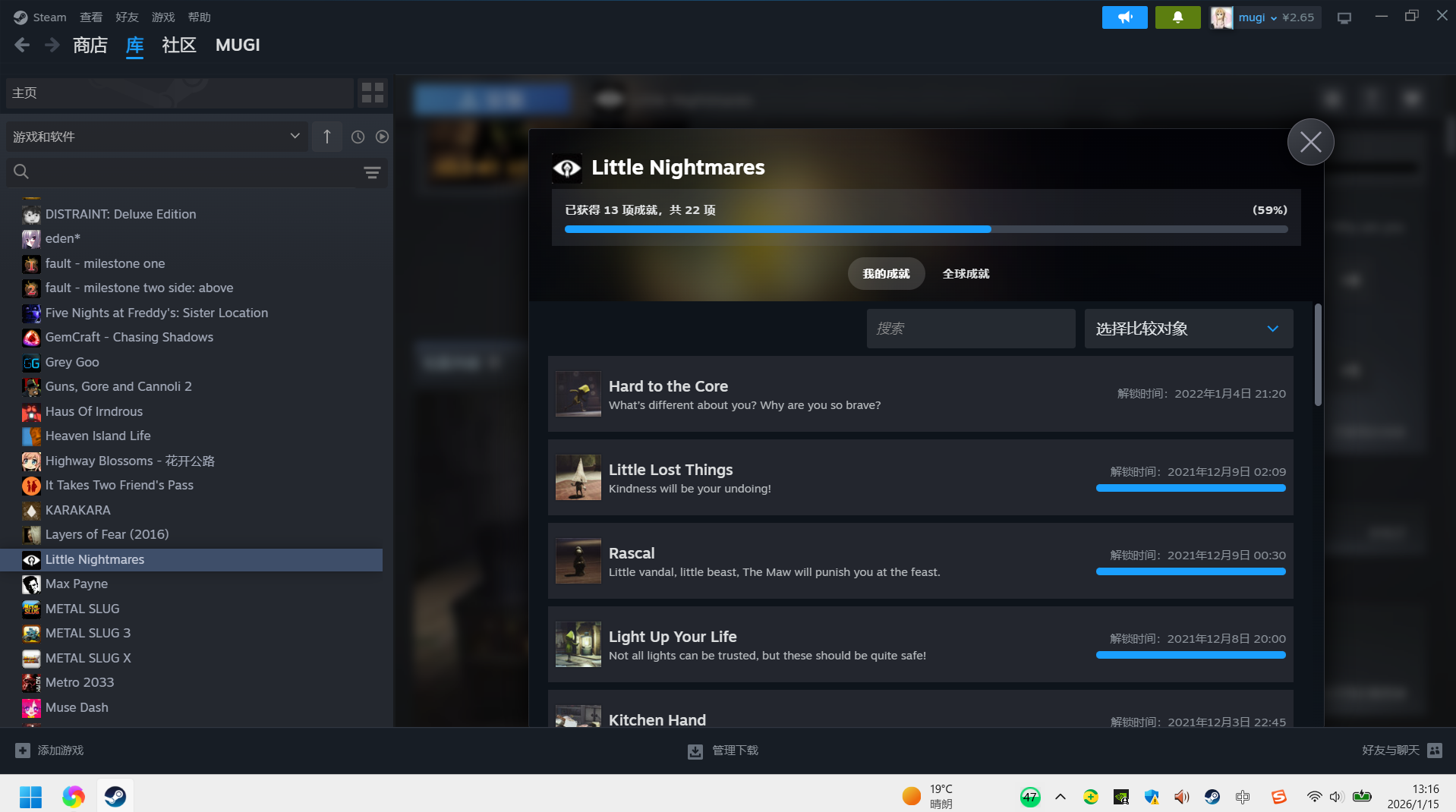The image size is (1456, 812).
Task: Click the achievements list scrollbar
Action: pyautogui.click(x=1318, y=355)
